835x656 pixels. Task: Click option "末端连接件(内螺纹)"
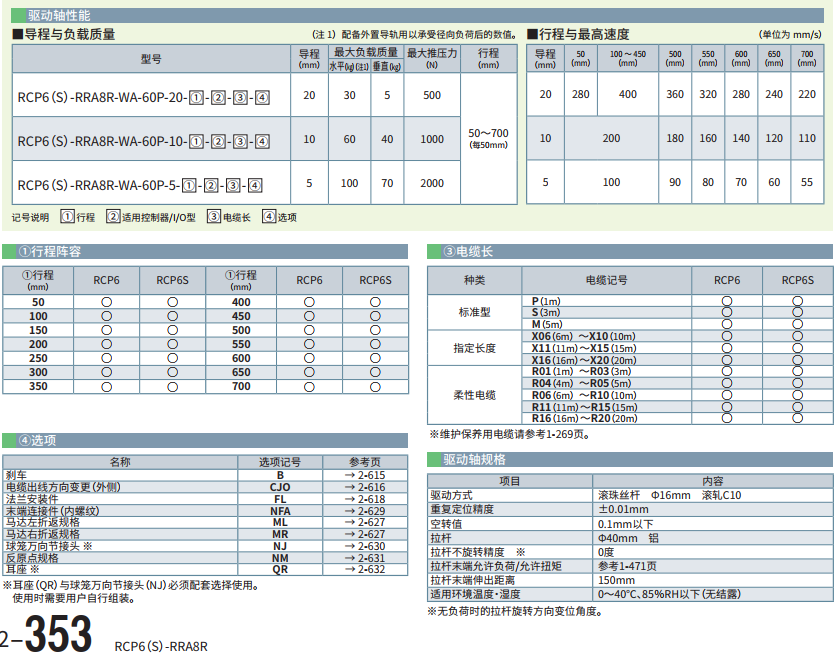point(52,511)
